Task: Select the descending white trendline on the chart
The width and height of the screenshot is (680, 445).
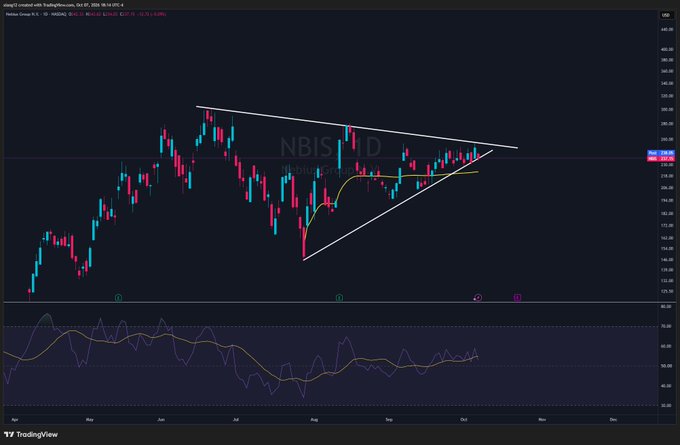Action: [356, 127]
